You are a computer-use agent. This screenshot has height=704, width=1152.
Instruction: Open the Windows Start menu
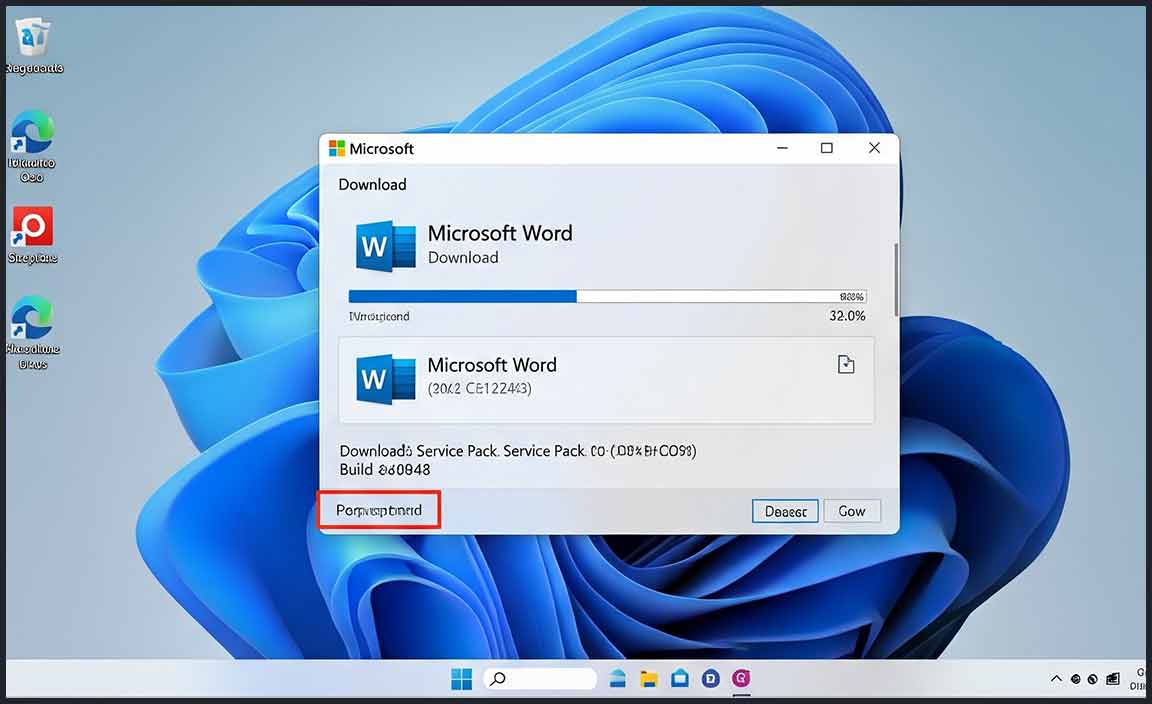461,680
